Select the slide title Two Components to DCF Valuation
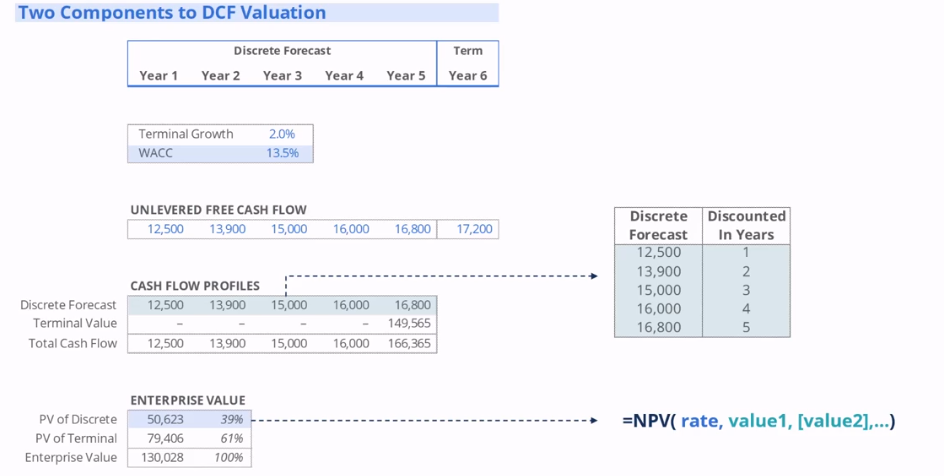Viewport: 944px width, 476px height. pos(172,13)
